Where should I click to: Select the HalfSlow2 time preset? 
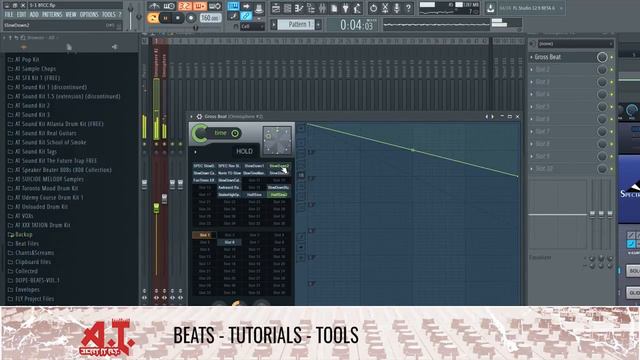click(x=279, y=195)
